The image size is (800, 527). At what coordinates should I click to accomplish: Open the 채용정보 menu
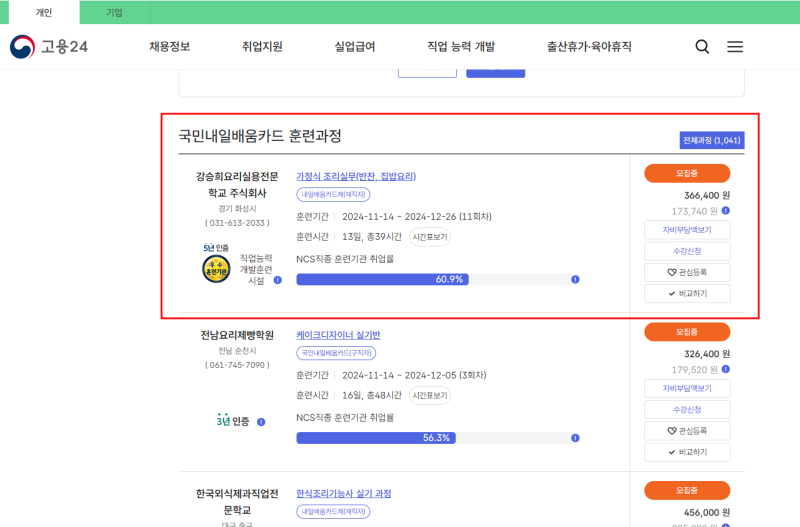coord(169,47)
